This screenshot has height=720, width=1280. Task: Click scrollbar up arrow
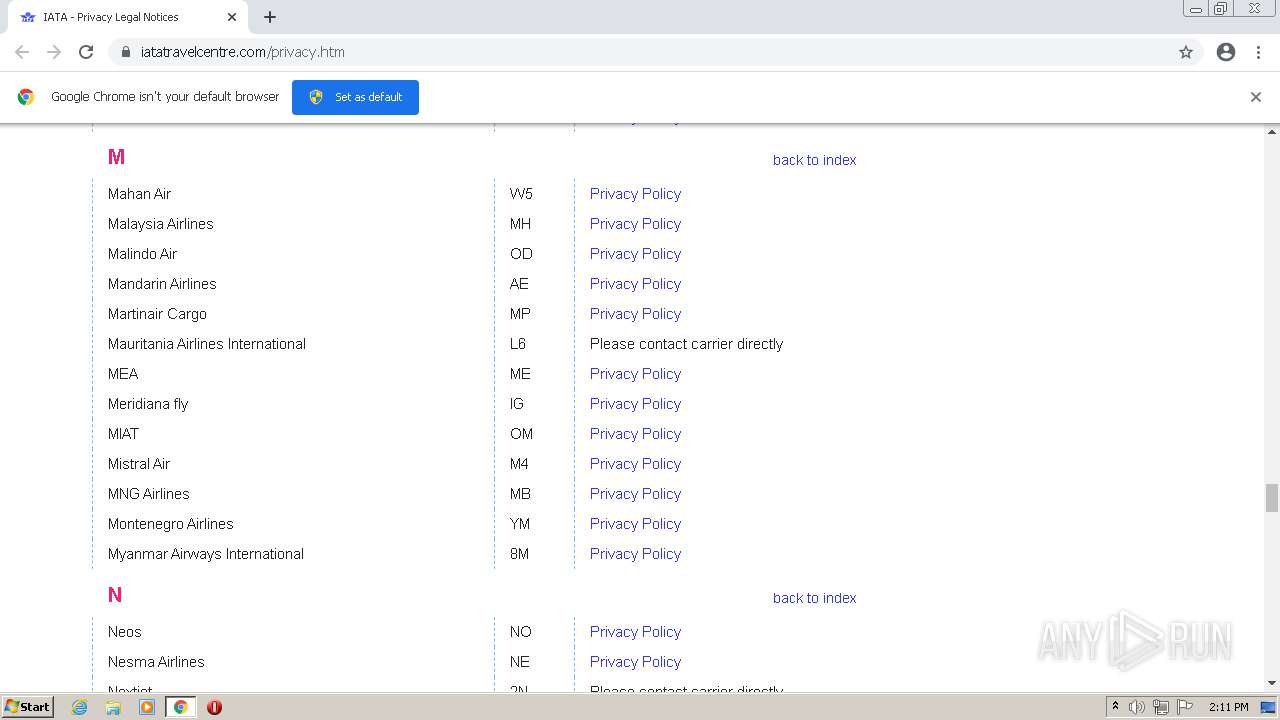pos(1272,131)
